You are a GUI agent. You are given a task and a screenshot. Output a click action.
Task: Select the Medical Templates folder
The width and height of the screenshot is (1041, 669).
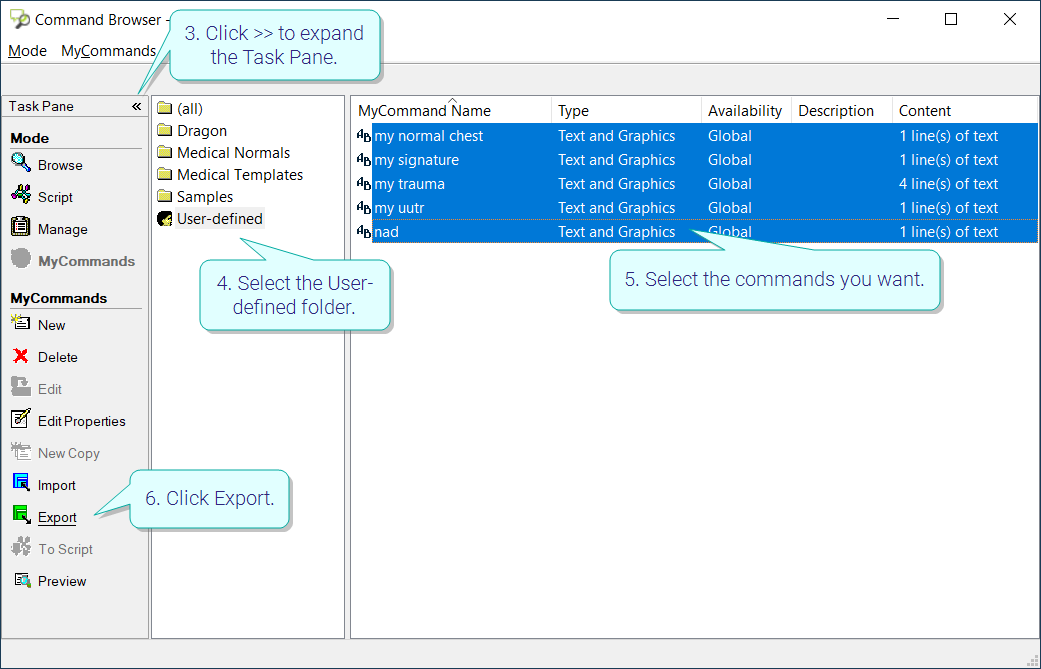(x=240, y=175)
